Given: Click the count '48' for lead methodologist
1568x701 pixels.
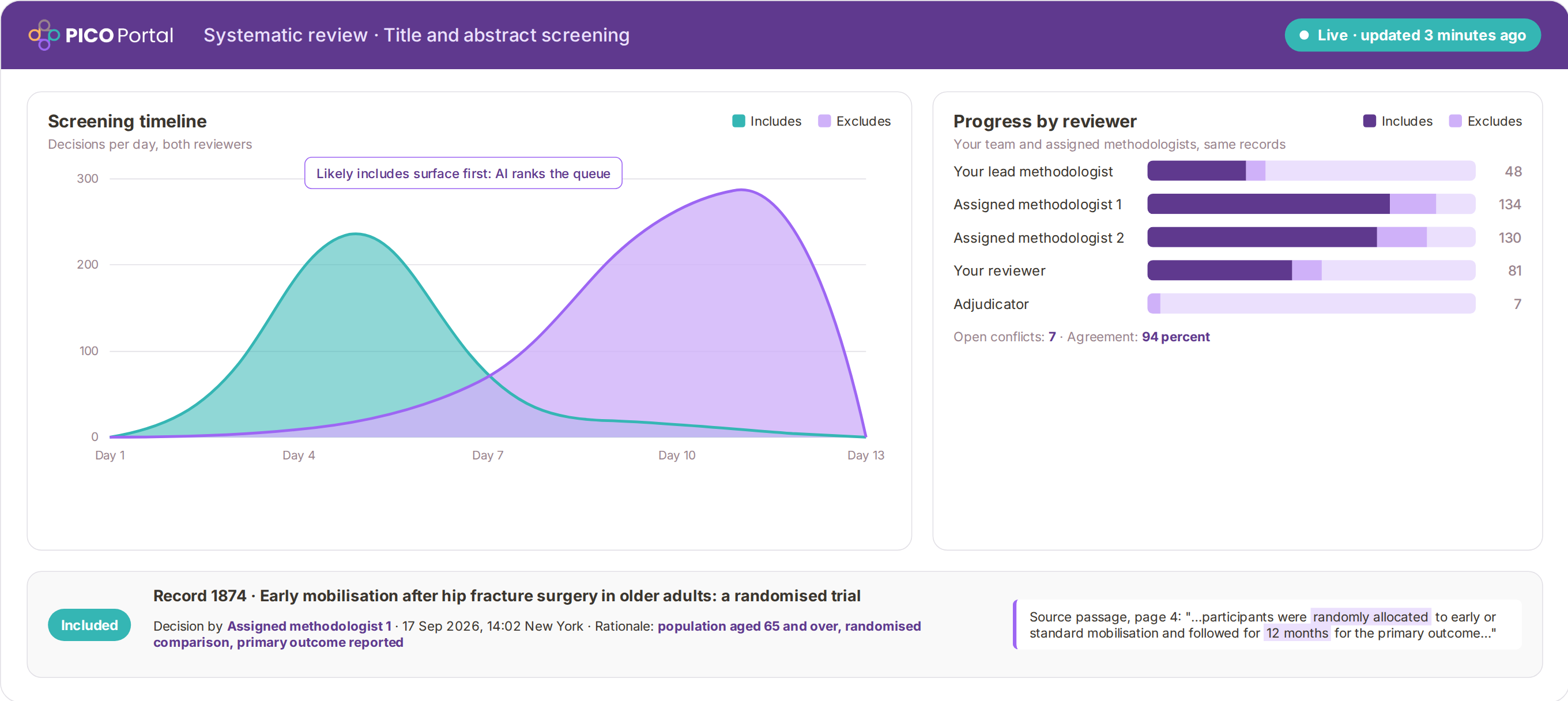Looking at the screenshot, I should (x=1513, y=172).
